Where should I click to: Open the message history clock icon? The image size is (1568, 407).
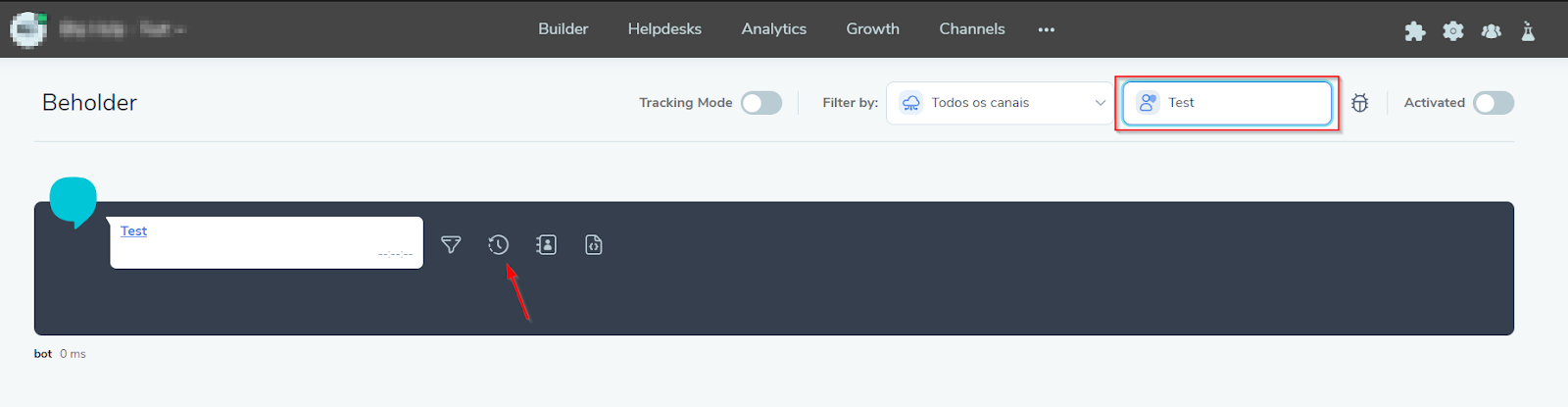pyautogui.click(x=499, y=245)
